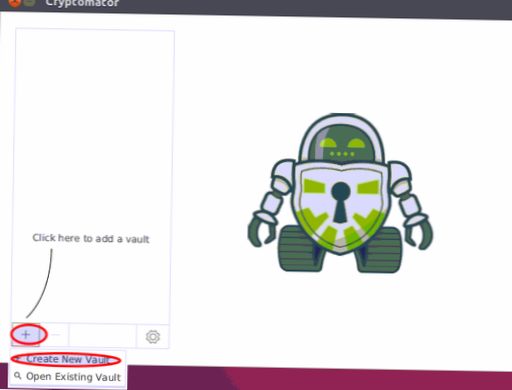Select Open Existing Vault menu entry
Image resolution: width=512 pixels, height=390 pixels.
[x=68, y=377]
